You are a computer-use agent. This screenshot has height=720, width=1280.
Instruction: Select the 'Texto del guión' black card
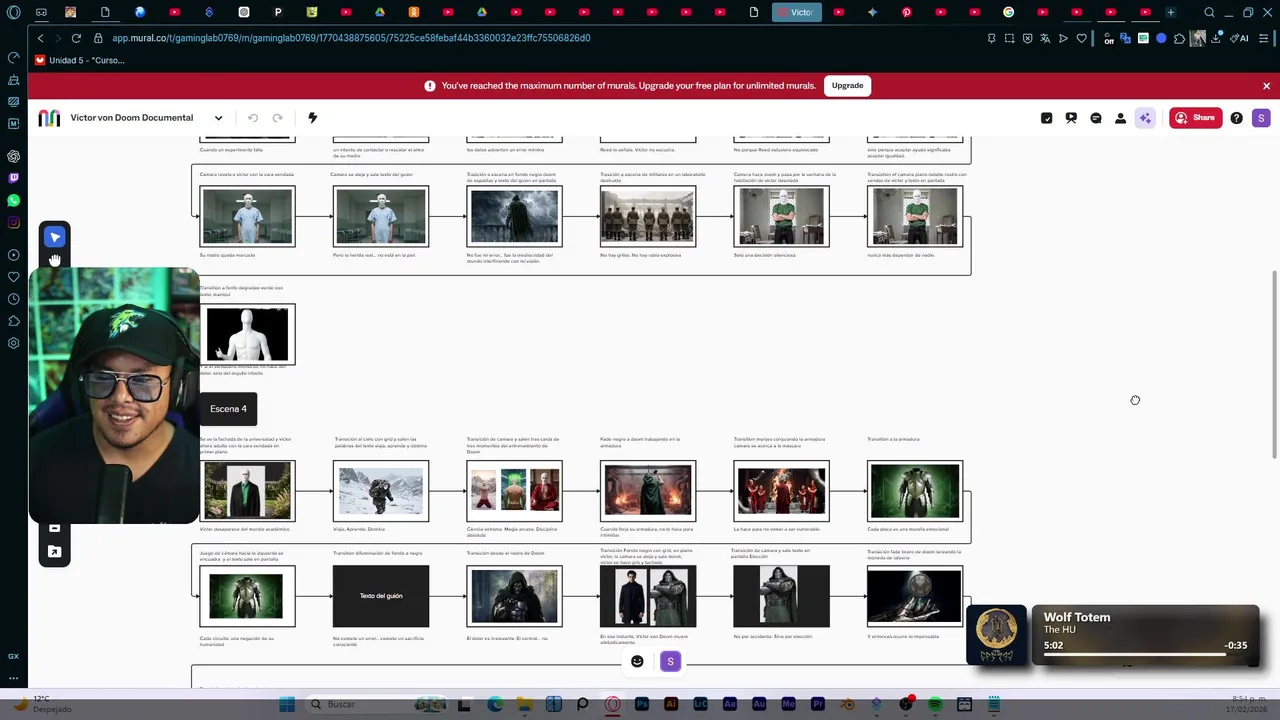pos(381,596)
